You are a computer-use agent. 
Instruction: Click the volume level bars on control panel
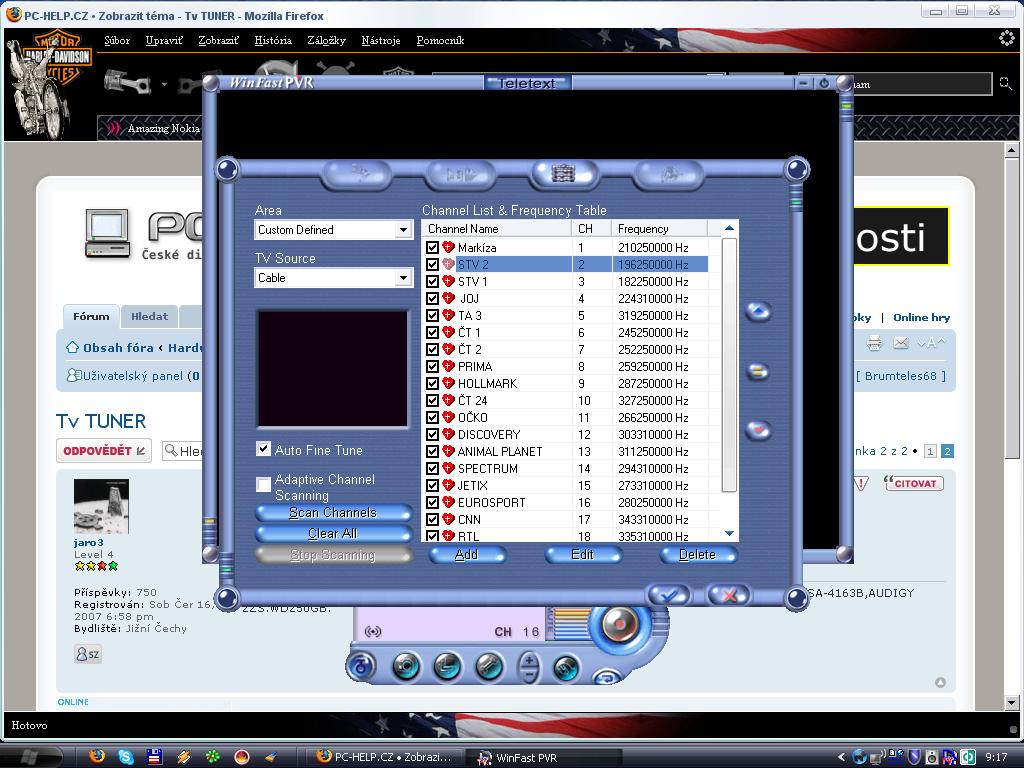coord(570,624)
